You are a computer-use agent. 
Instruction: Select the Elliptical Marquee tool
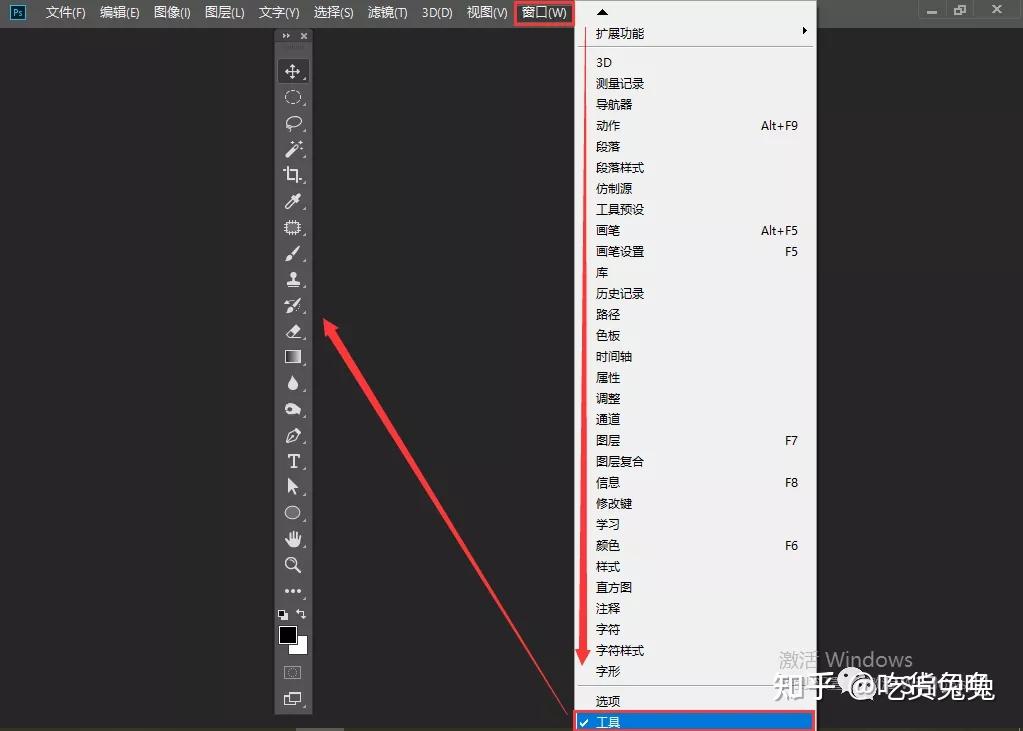pos(293,97)
